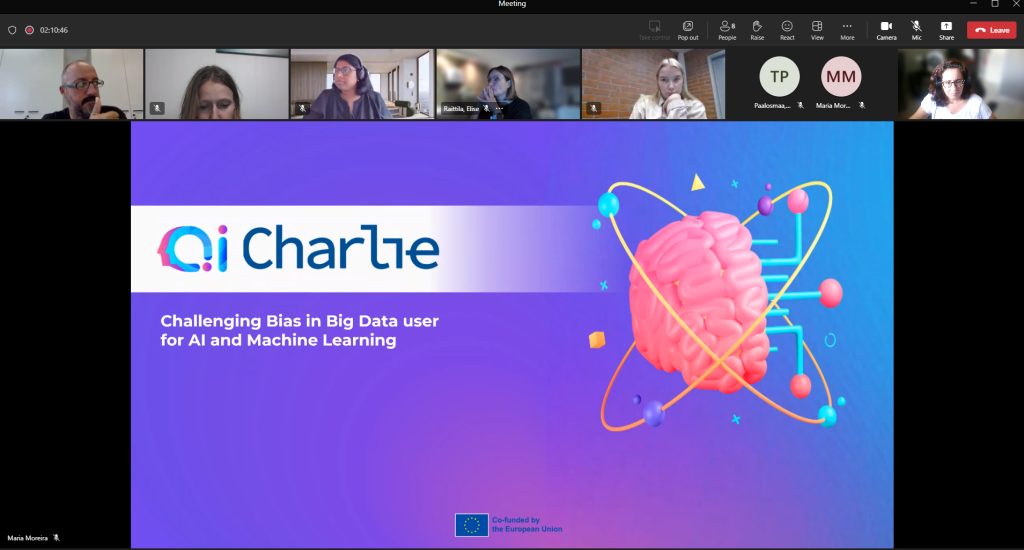The height and width of the screenshot is (550, 1024).
Task: Select the MM Maria Mor... participant avatar
Action: coord(840,77)
